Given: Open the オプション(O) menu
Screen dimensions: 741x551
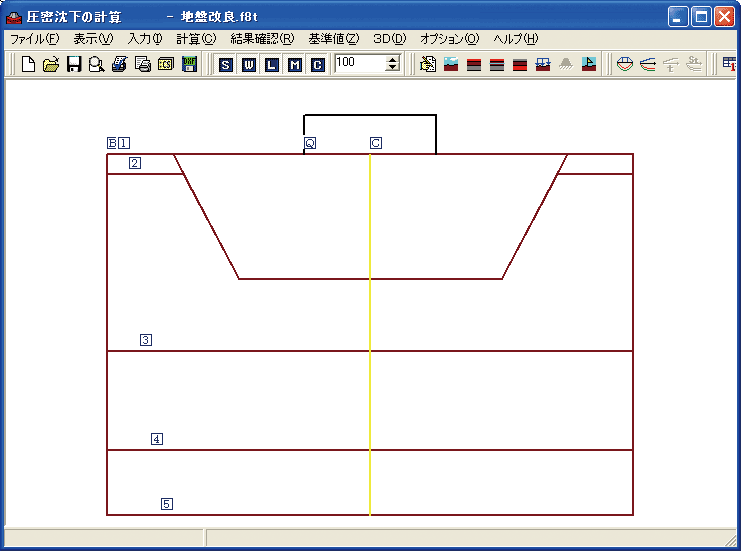Looking at the screenshot, I should pyautogui.click(x=449, y=39).
